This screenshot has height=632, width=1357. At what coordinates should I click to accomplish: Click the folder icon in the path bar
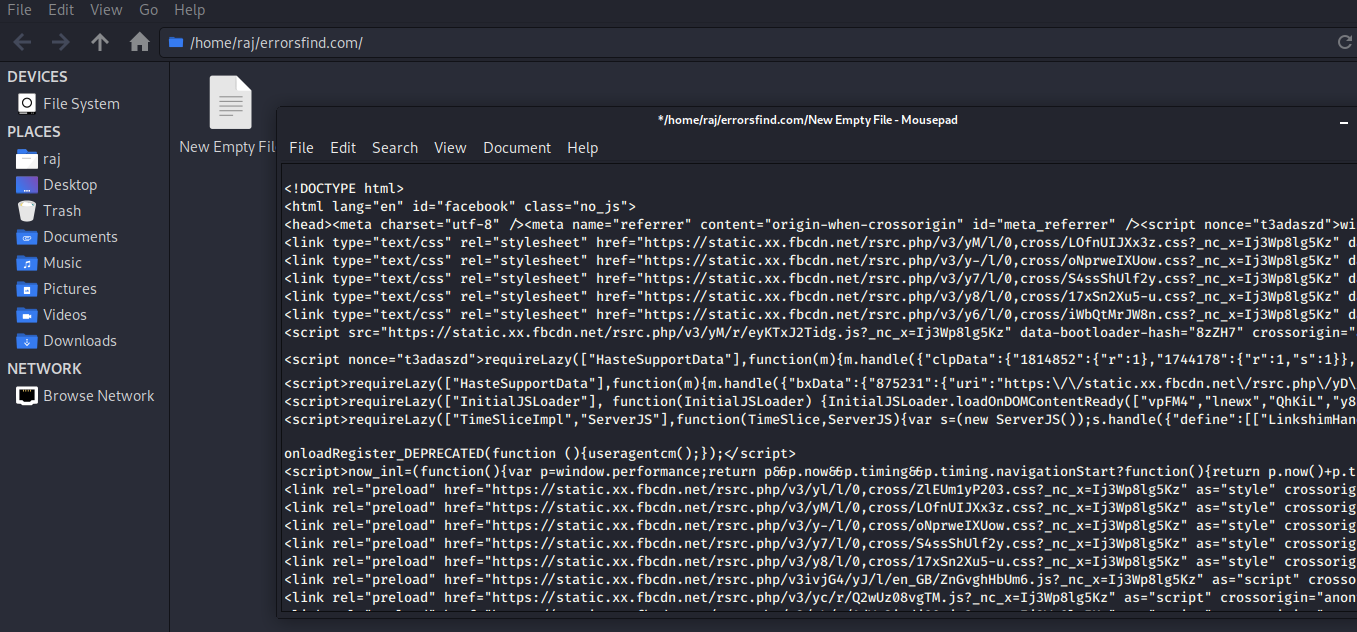pyautogui.click(x=177, y=42)
